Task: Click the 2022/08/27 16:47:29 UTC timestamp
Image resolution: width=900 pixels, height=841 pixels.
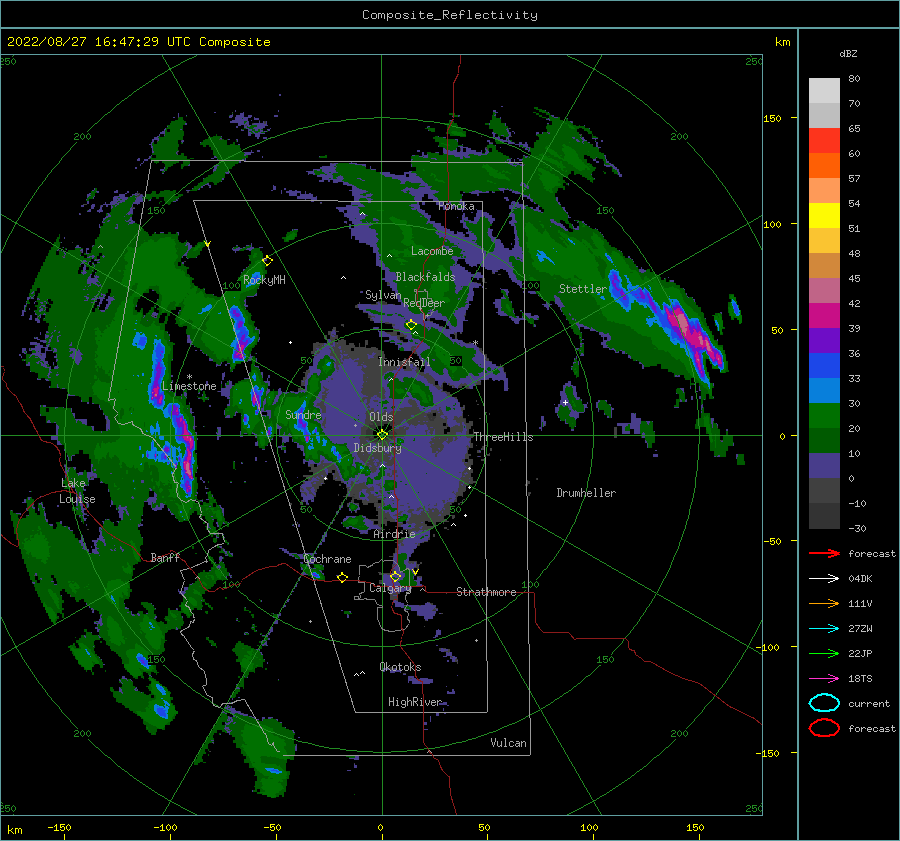Action: 139,42
